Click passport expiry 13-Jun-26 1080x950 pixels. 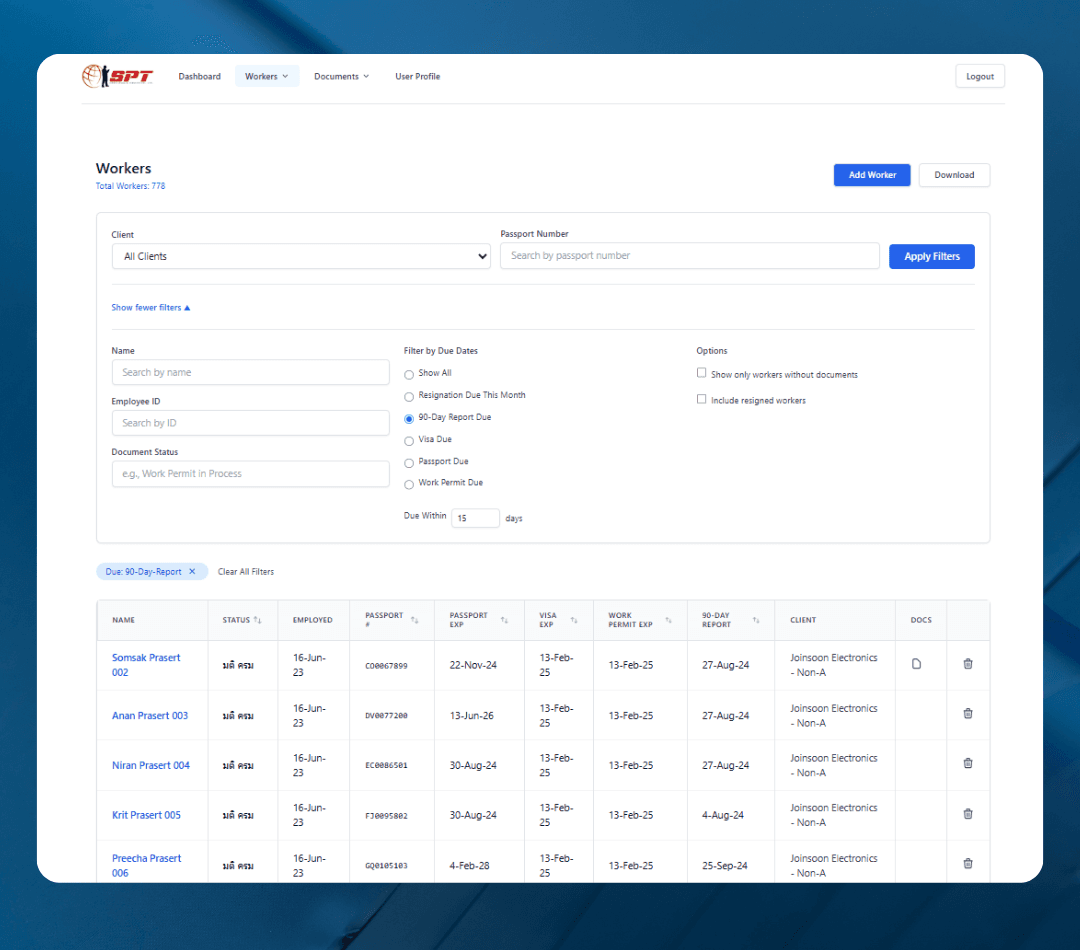point(472,716)
